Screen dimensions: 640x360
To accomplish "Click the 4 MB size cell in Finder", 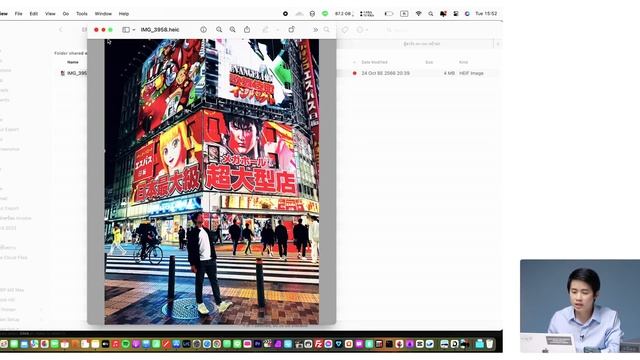I will coord(449,73).
